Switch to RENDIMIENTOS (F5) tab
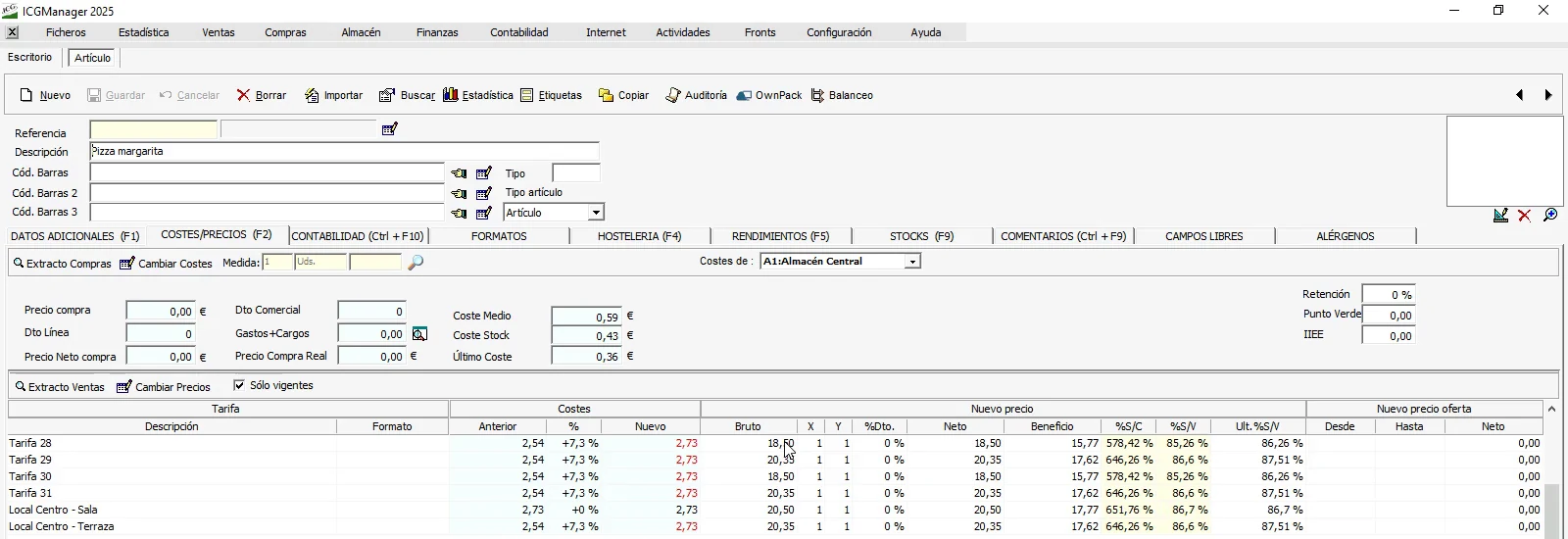Screen dimensions: 1568x539 pos(781,236)
